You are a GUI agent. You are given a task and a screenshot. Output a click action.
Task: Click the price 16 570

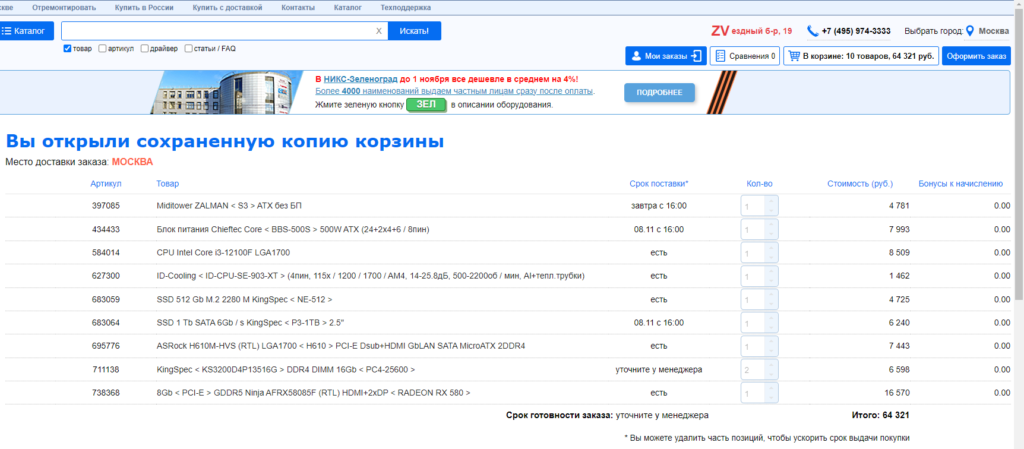point(897,393)
